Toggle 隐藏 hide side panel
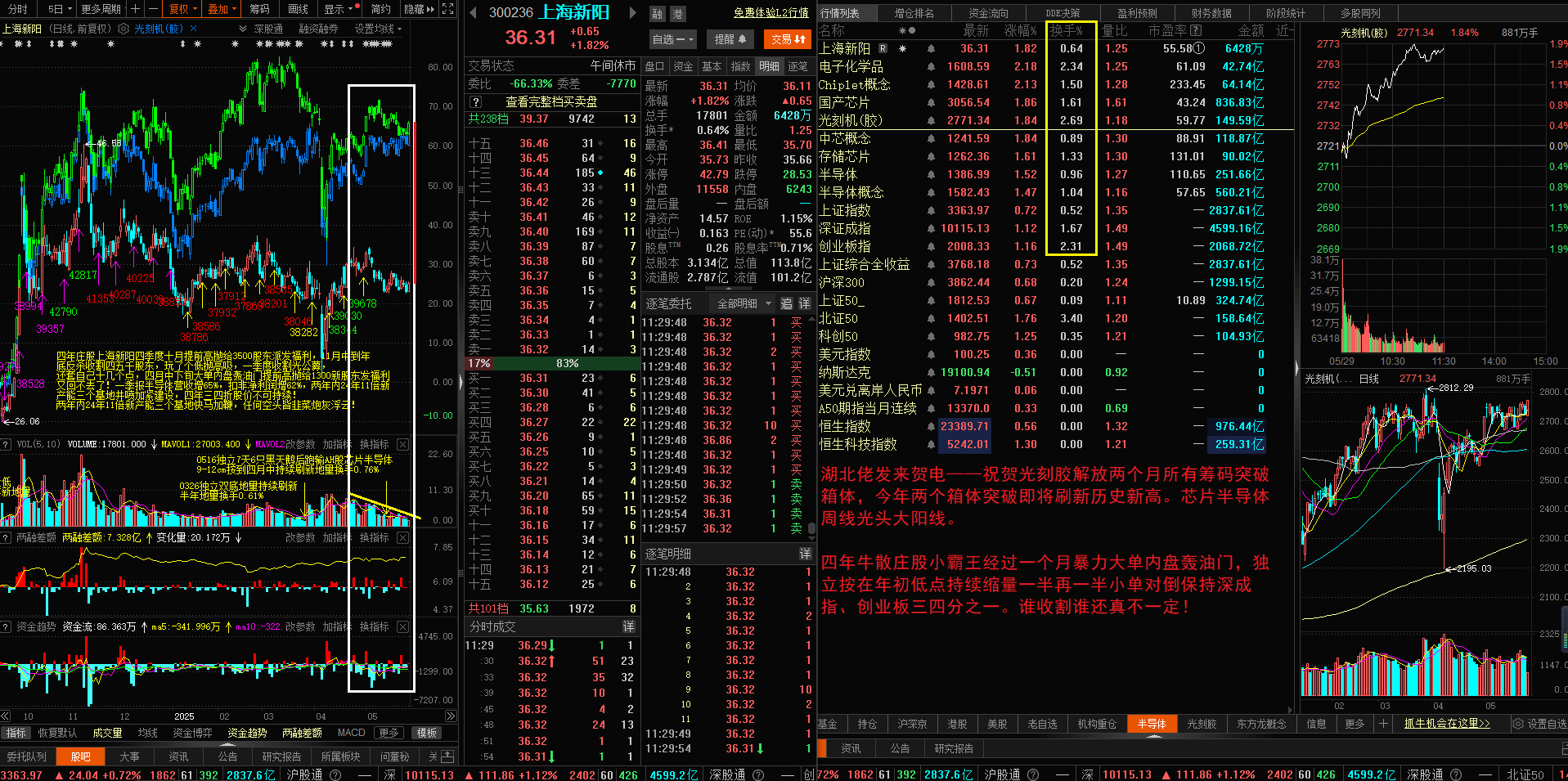This screenshot has width=1568, height=781. (419, 9)
